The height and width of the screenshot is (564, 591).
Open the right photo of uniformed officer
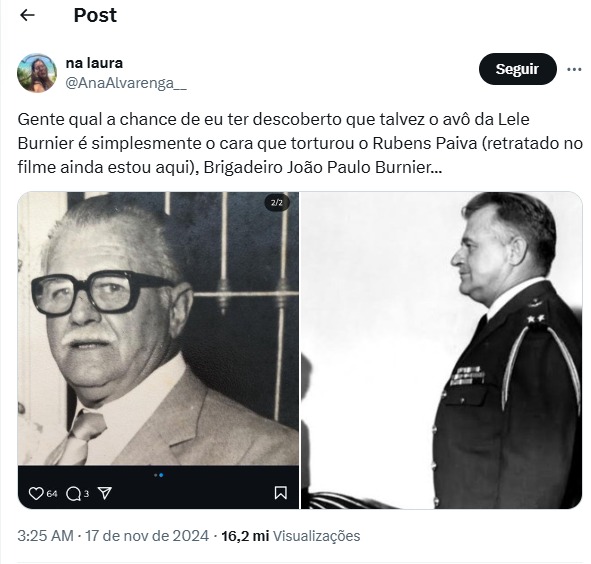(441, 350)
